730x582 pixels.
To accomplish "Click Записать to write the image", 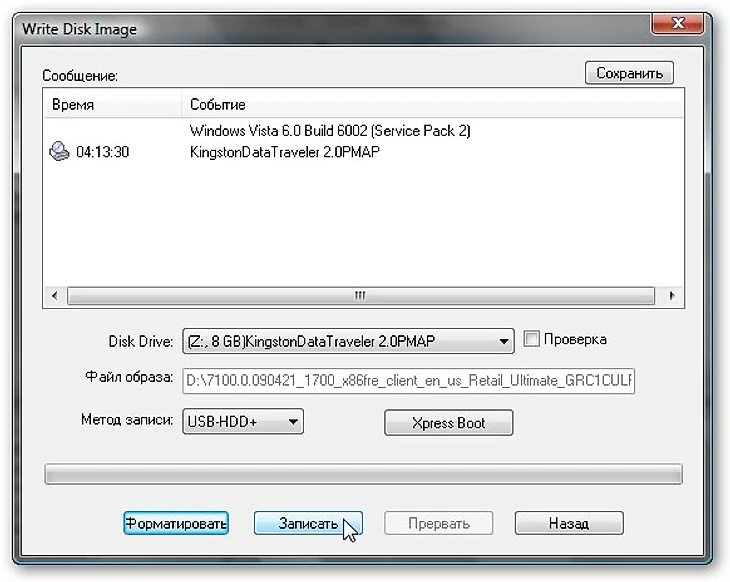I will pos(308,523).
